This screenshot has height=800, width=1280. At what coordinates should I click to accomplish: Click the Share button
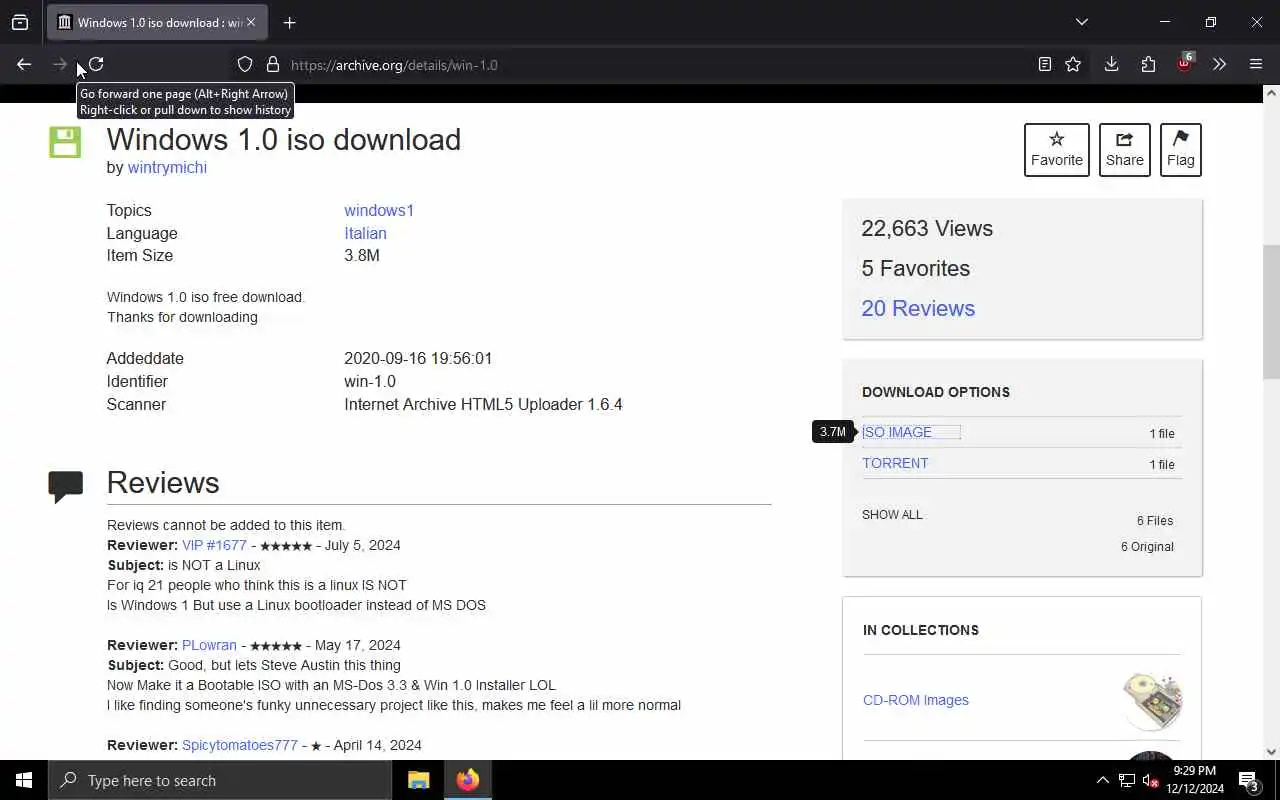click(x=1125, y=150)
